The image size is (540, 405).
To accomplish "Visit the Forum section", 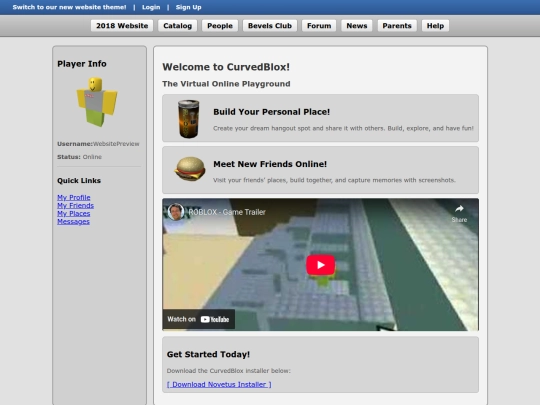I will tap(319, 26).
